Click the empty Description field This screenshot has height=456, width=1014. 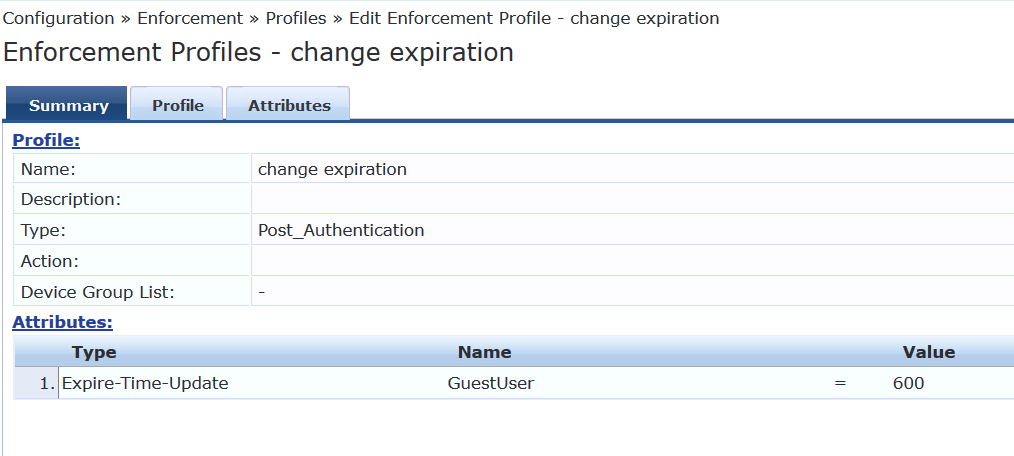632,199
